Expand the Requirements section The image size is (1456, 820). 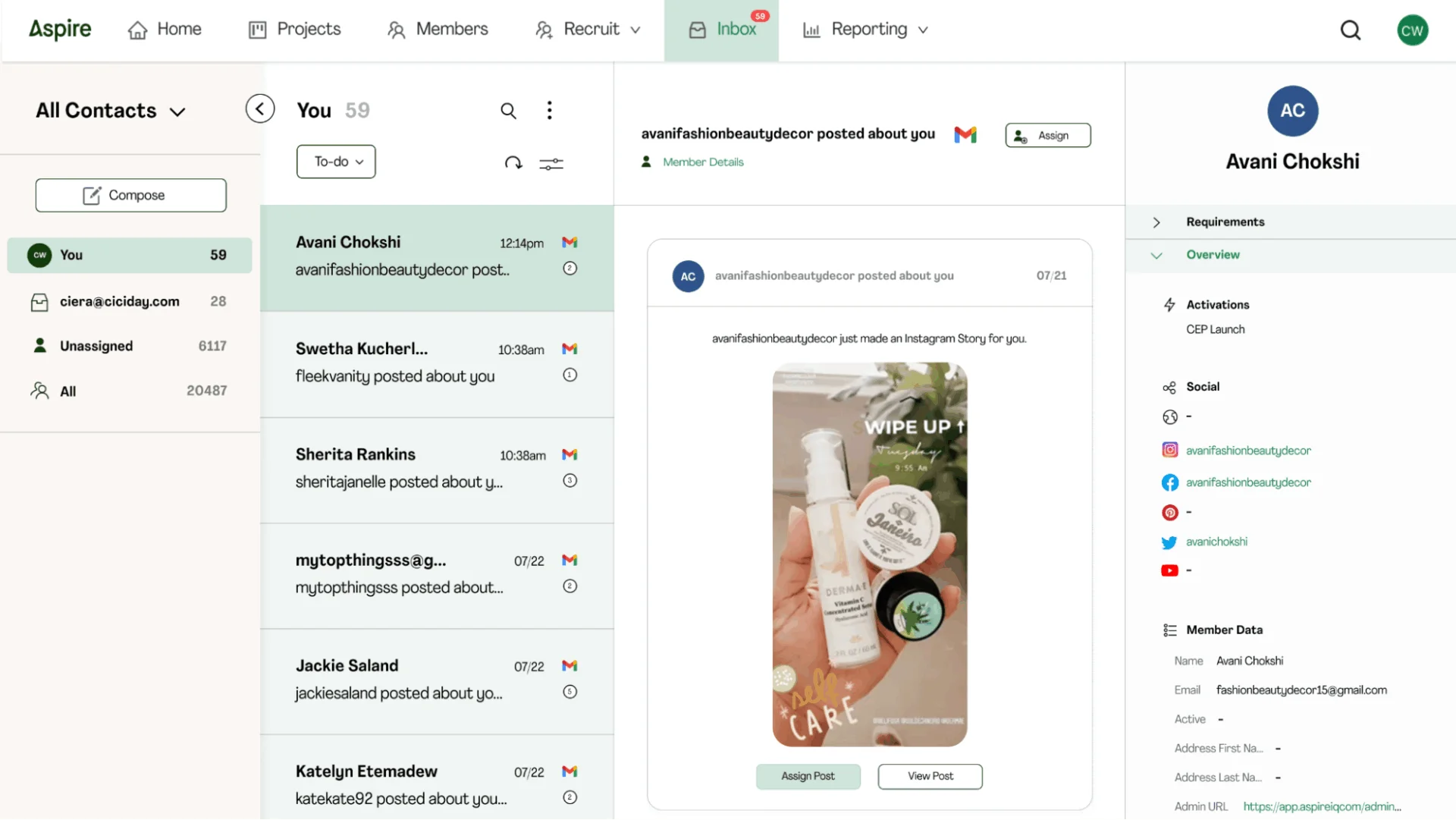pos(1156,221)
